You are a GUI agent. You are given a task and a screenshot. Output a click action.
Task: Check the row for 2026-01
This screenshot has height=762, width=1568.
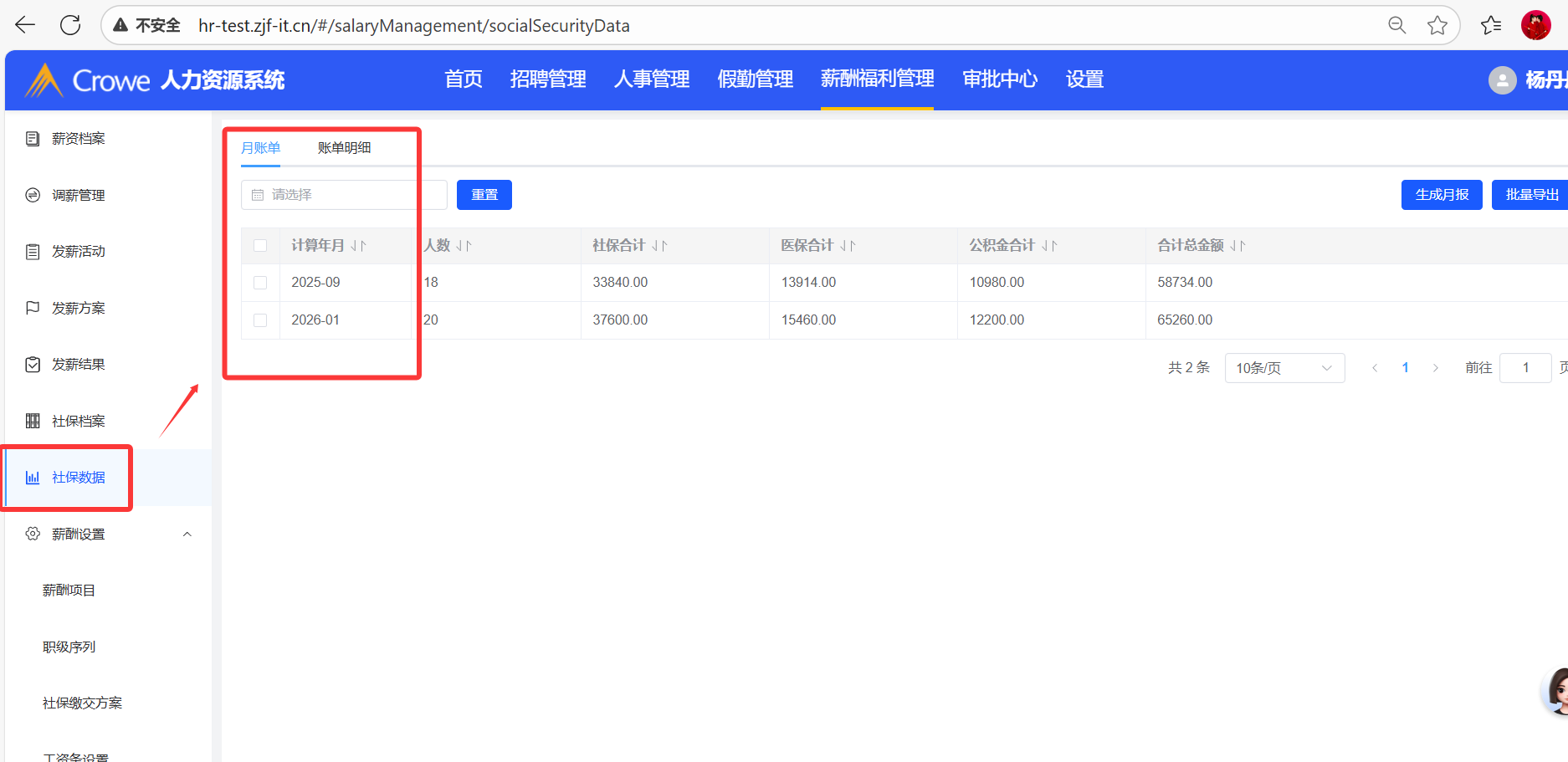[260, 320]
